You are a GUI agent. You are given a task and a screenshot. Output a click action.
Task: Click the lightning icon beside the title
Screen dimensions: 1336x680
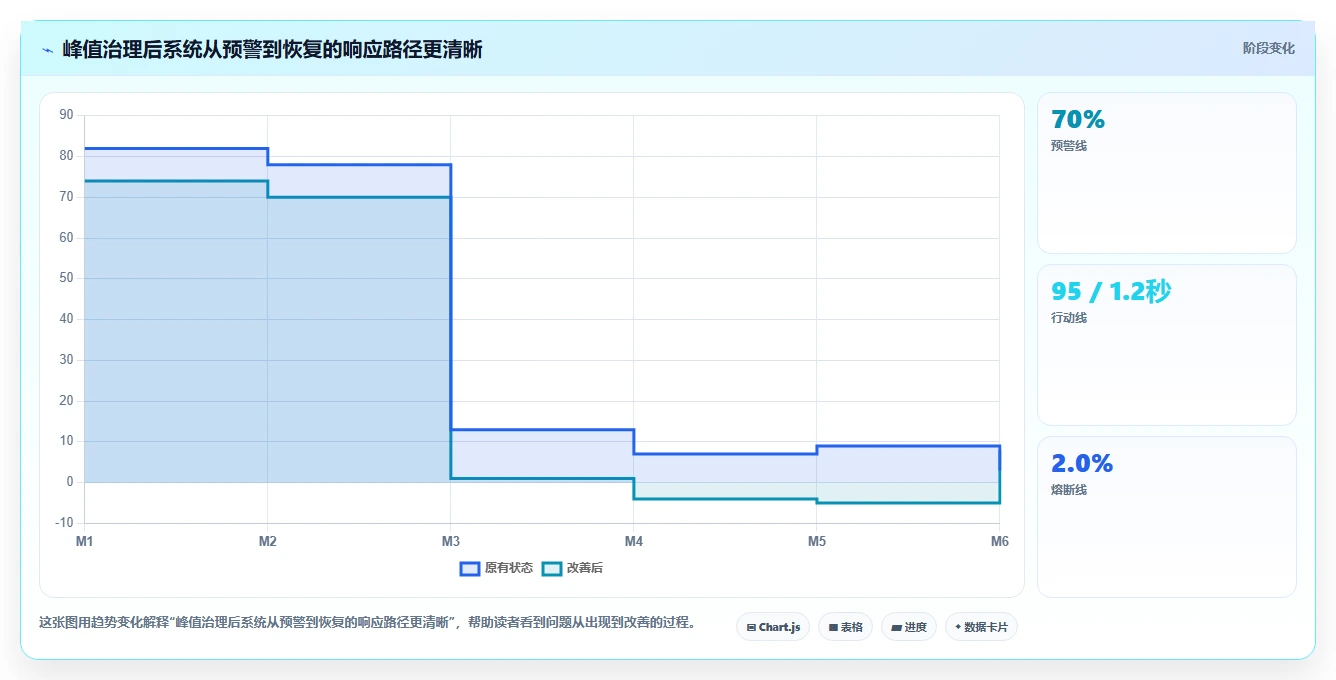coord(47,50)
